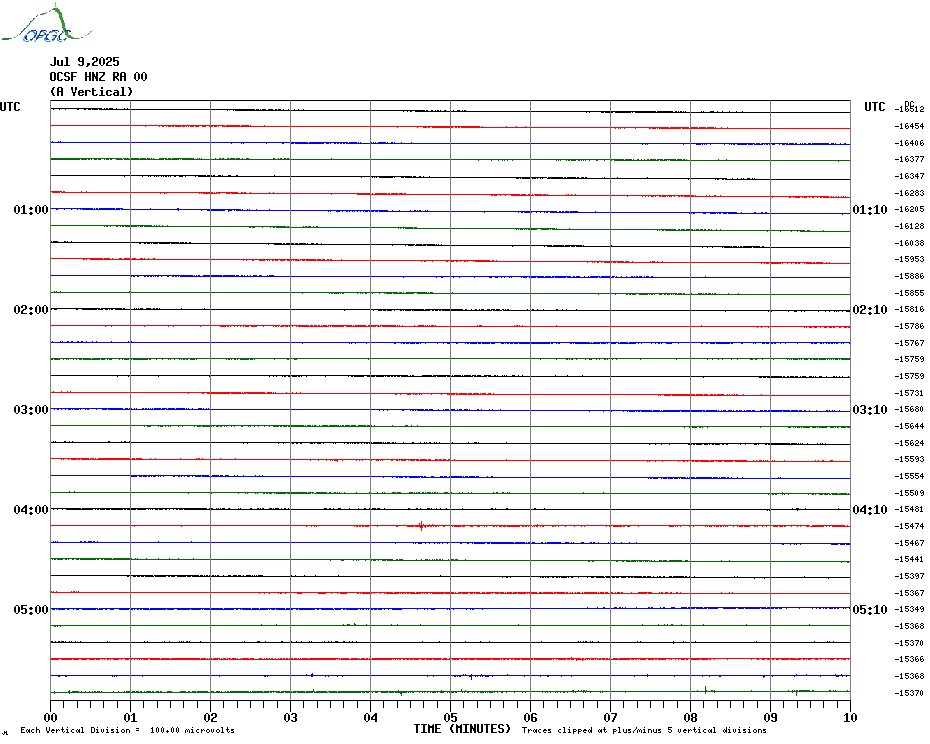Click the '01:00' time label
The image size is (930, 744).
(31, 210)
